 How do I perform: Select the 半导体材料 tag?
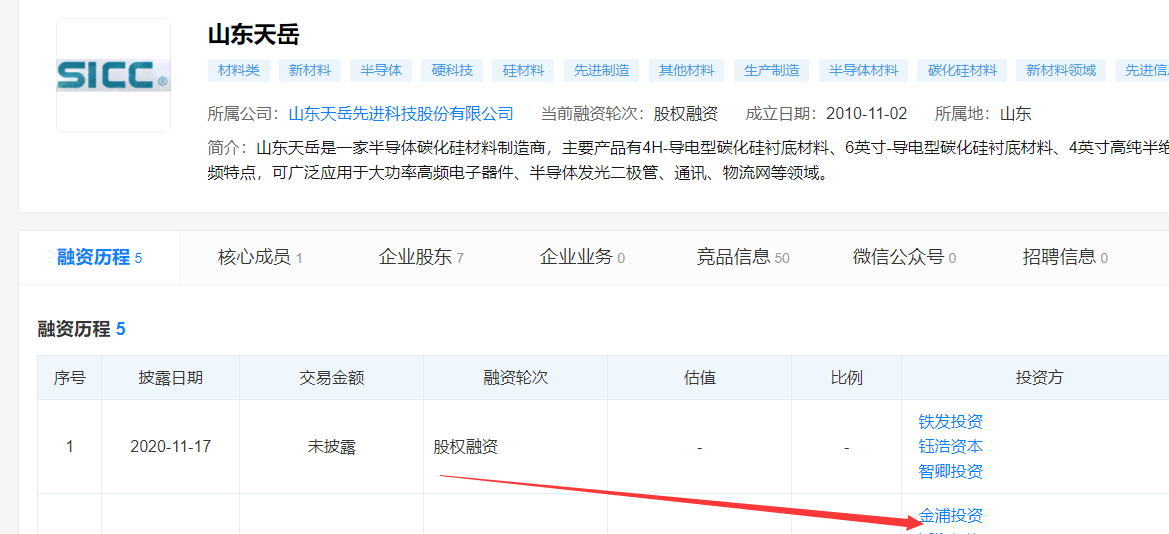point(863,71)
